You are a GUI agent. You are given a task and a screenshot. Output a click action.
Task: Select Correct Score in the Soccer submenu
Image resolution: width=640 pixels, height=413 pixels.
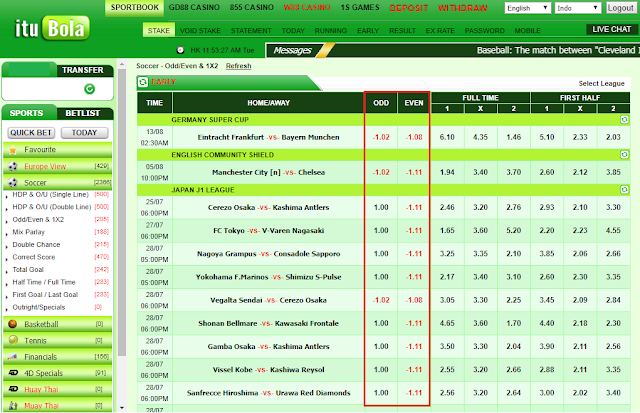pyautogui.click(x=34, y=257)
